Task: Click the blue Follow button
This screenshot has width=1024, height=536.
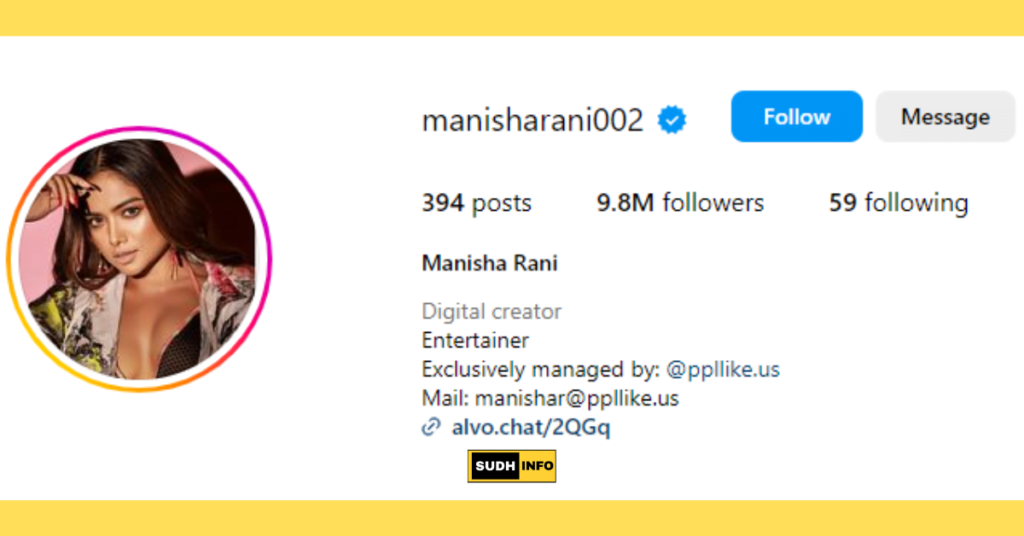Action: point(796,116)
